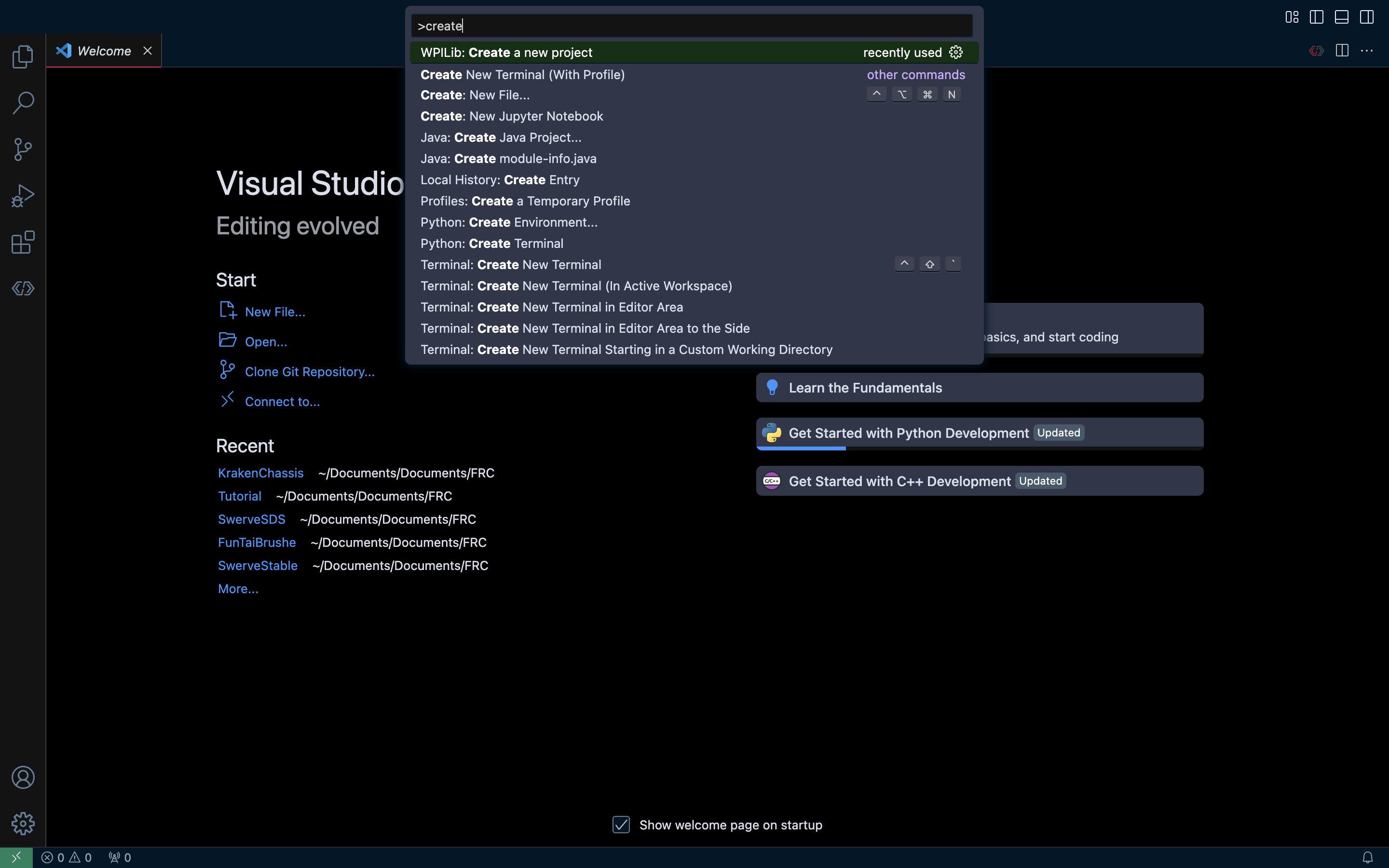Viewport: 1389px width, 868px height.
Task: Open the Extensions view icon
Action: point(23,242)
